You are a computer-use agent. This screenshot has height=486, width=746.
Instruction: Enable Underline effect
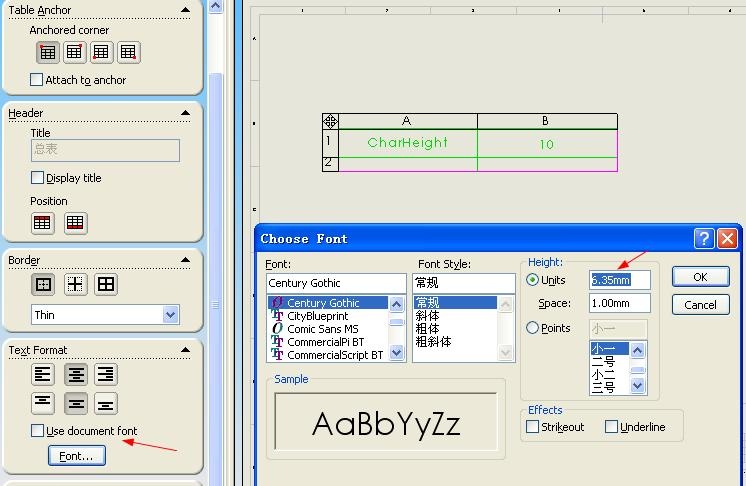[611, 427]
